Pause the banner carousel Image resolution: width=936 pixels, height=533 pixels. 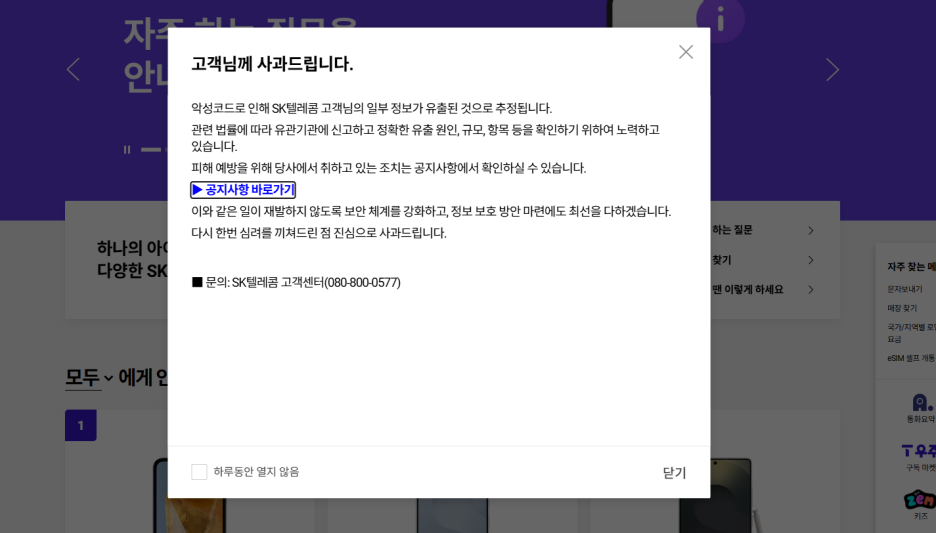click(x=127, y=150)
